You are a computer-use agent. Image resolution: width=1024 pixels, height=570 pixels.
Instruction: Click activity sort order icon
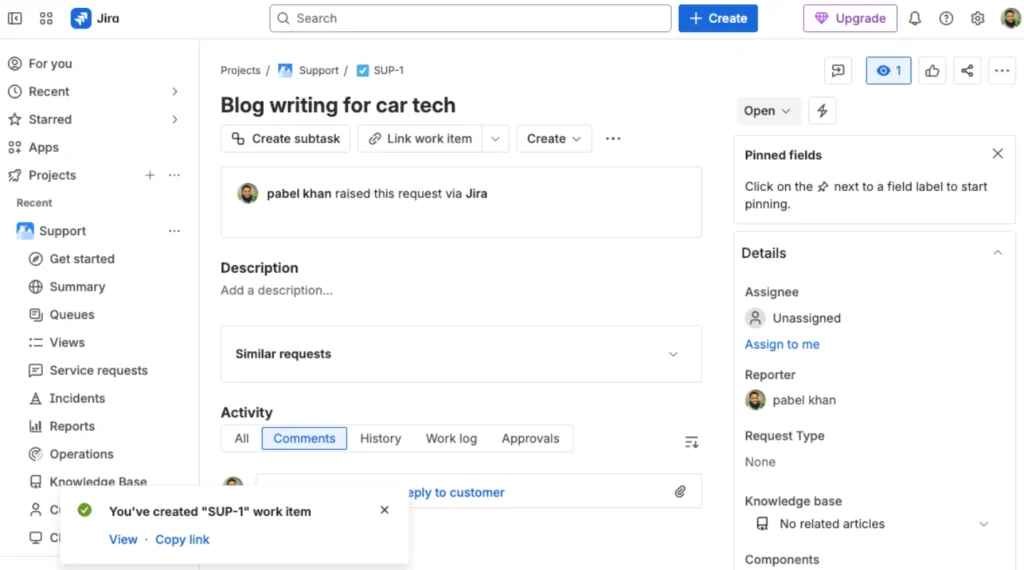691,442
